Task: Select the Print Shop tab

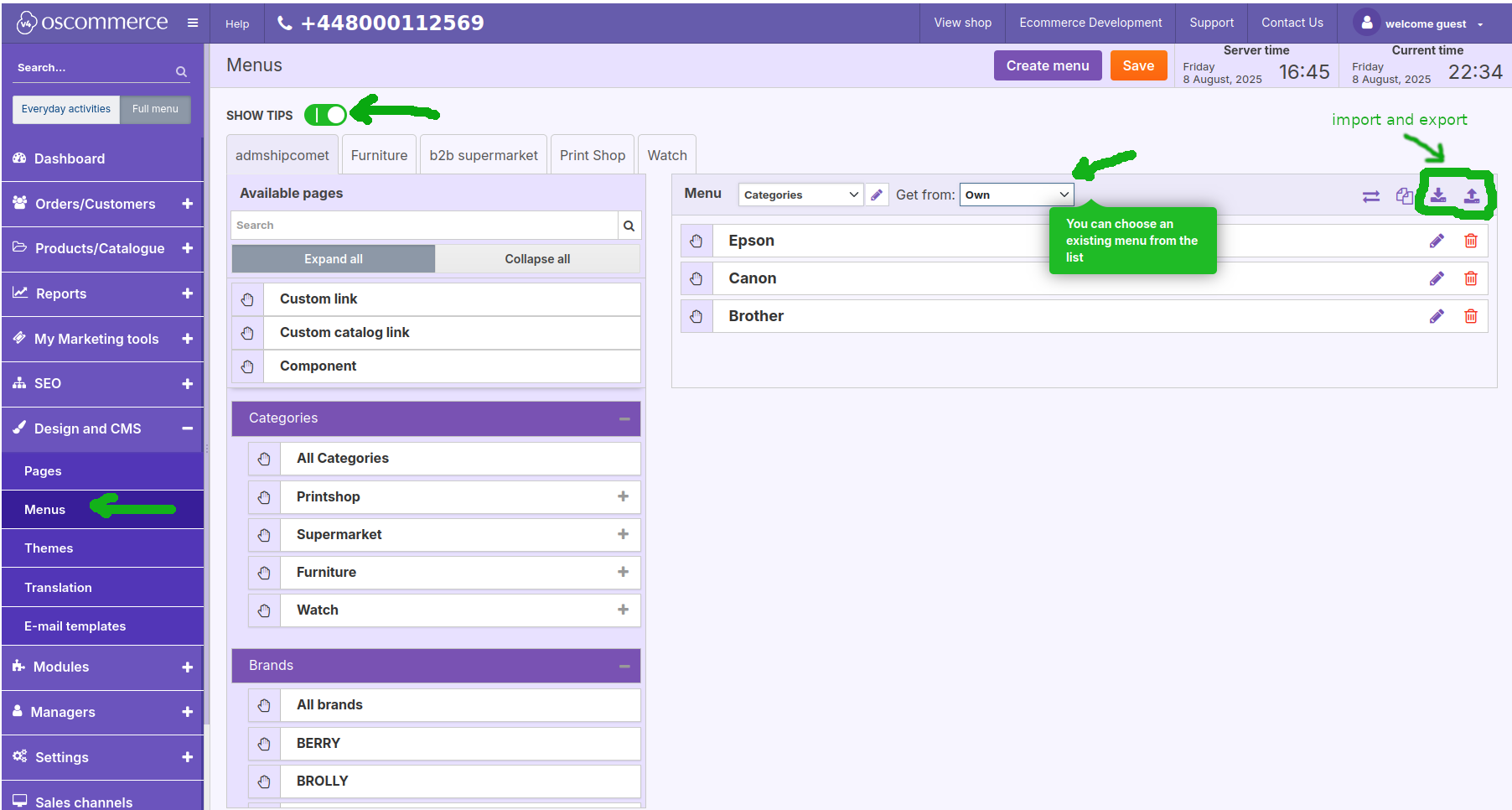Action: click(x=593, y=155)
